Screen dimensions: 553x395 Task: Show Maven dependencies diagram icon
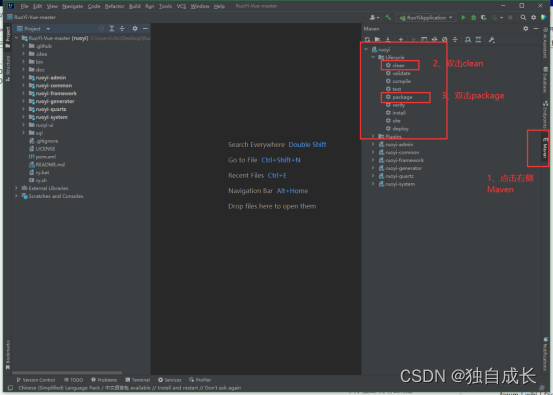click(478, 40)
